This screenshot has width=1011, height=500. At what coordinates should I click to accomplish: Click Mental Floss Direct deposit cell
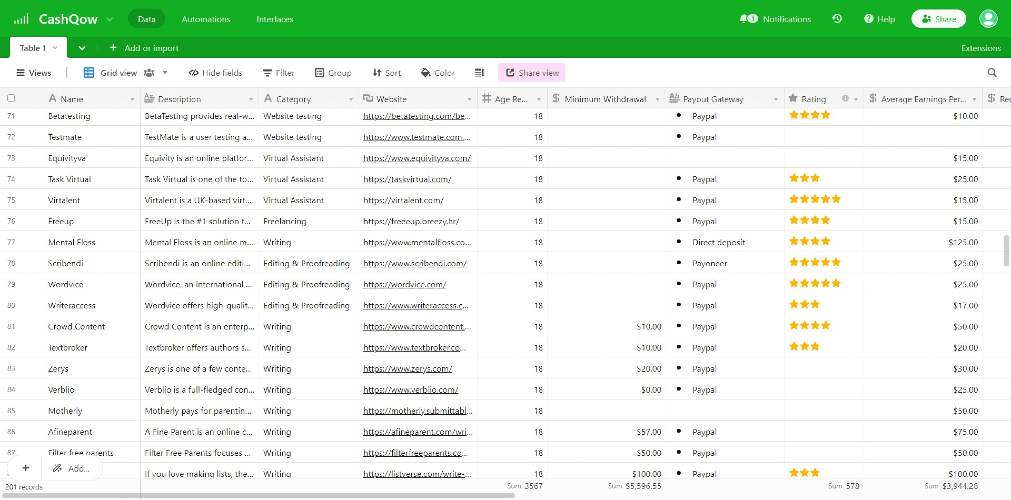pos(725,243)
